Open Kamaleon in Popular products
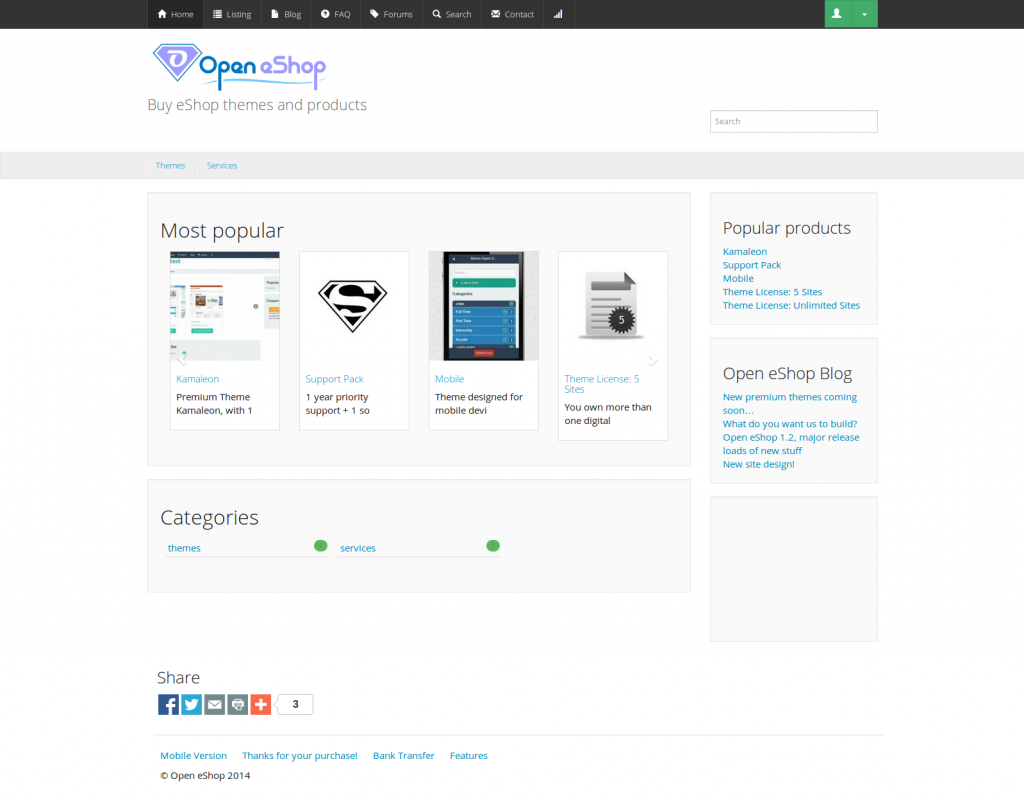 pos(744,251)
